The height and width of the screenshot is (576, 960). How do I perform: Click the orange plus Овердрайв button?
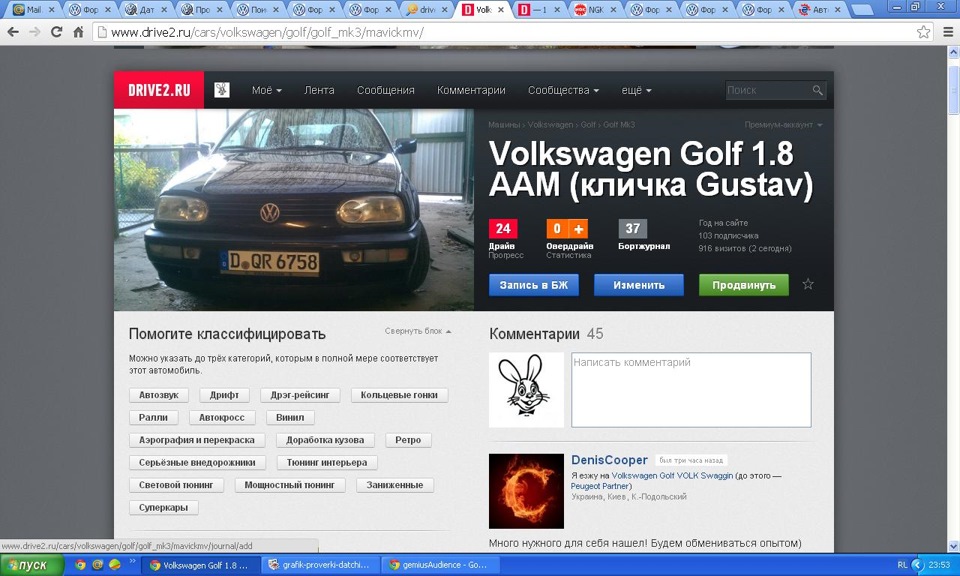tap(579, 229)
